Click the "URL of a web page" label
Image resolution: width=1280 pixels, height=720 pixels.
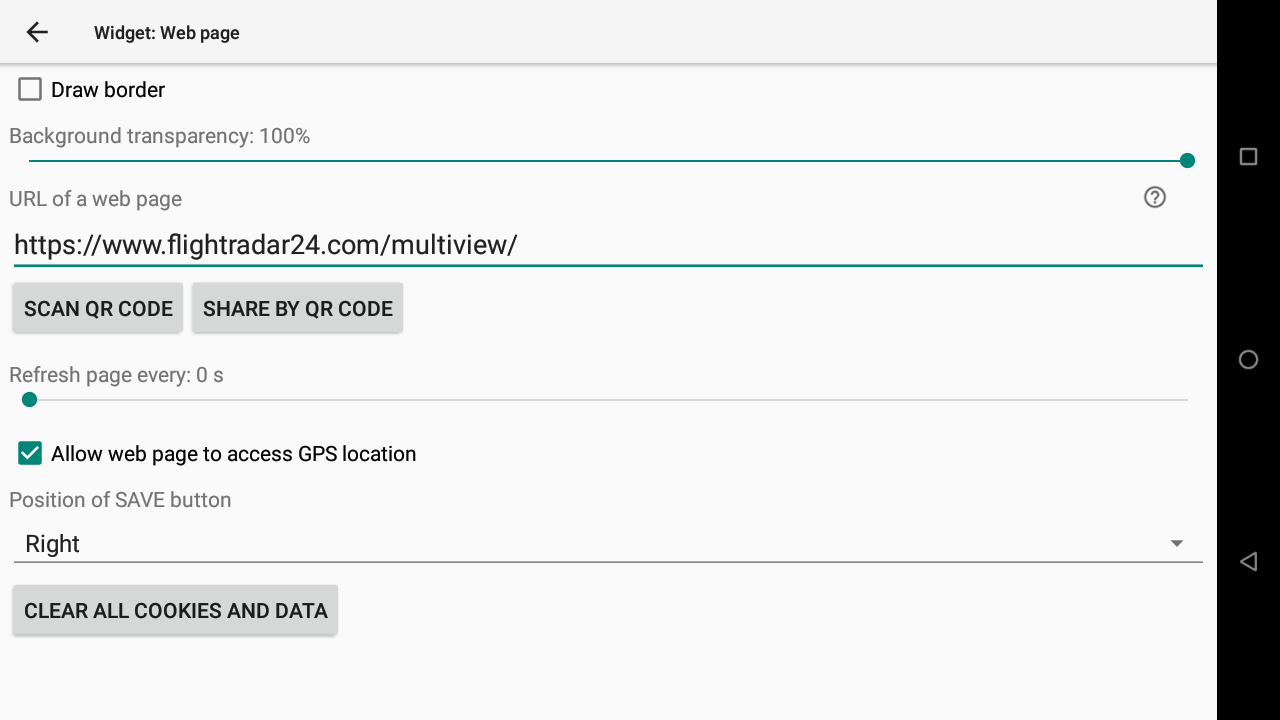(x=96, y=199)
